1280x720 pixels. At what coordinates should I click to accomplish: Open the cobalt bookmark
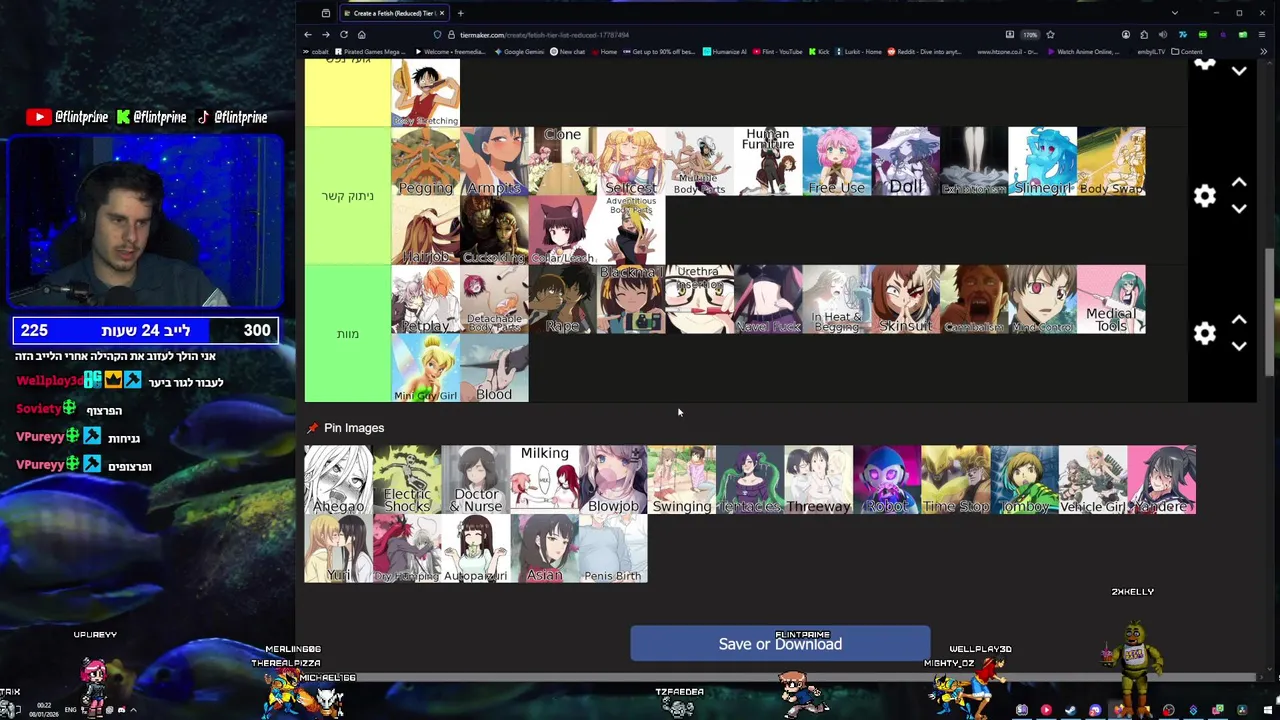coord(317,52)
